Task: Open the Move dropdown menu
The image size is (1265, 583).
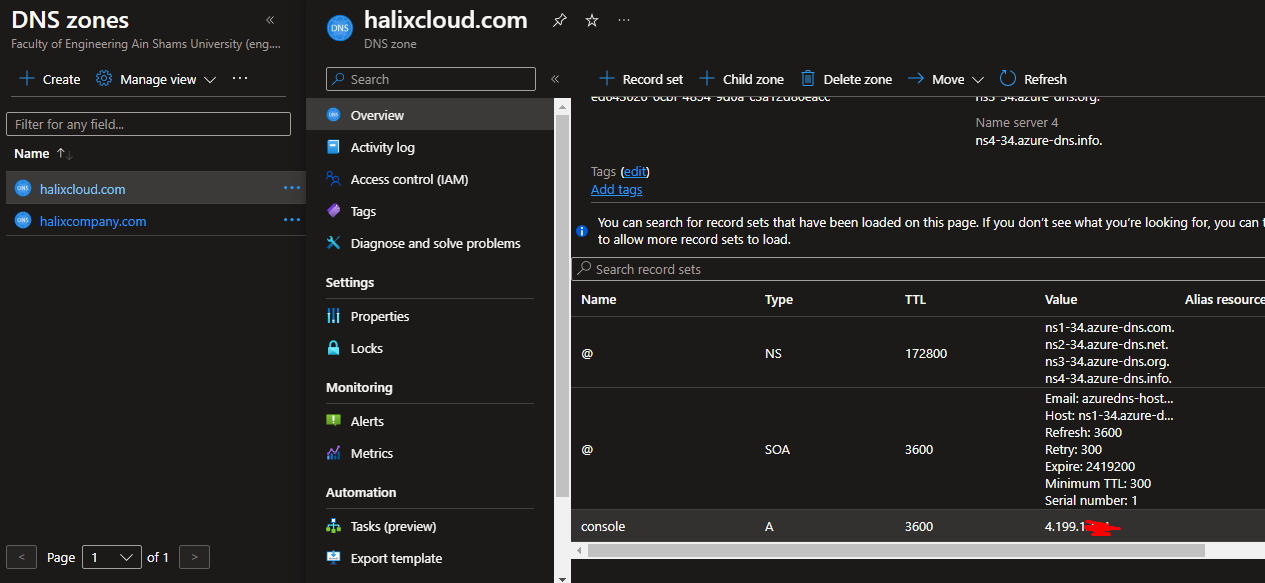Action: click(x=946, y=79)
